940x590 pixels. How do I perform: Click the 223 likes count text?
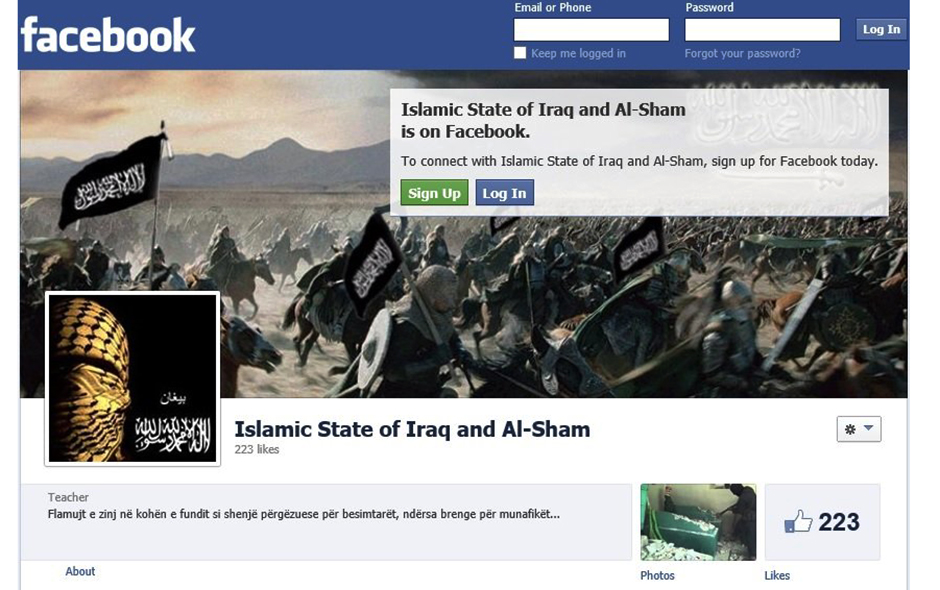257,449
